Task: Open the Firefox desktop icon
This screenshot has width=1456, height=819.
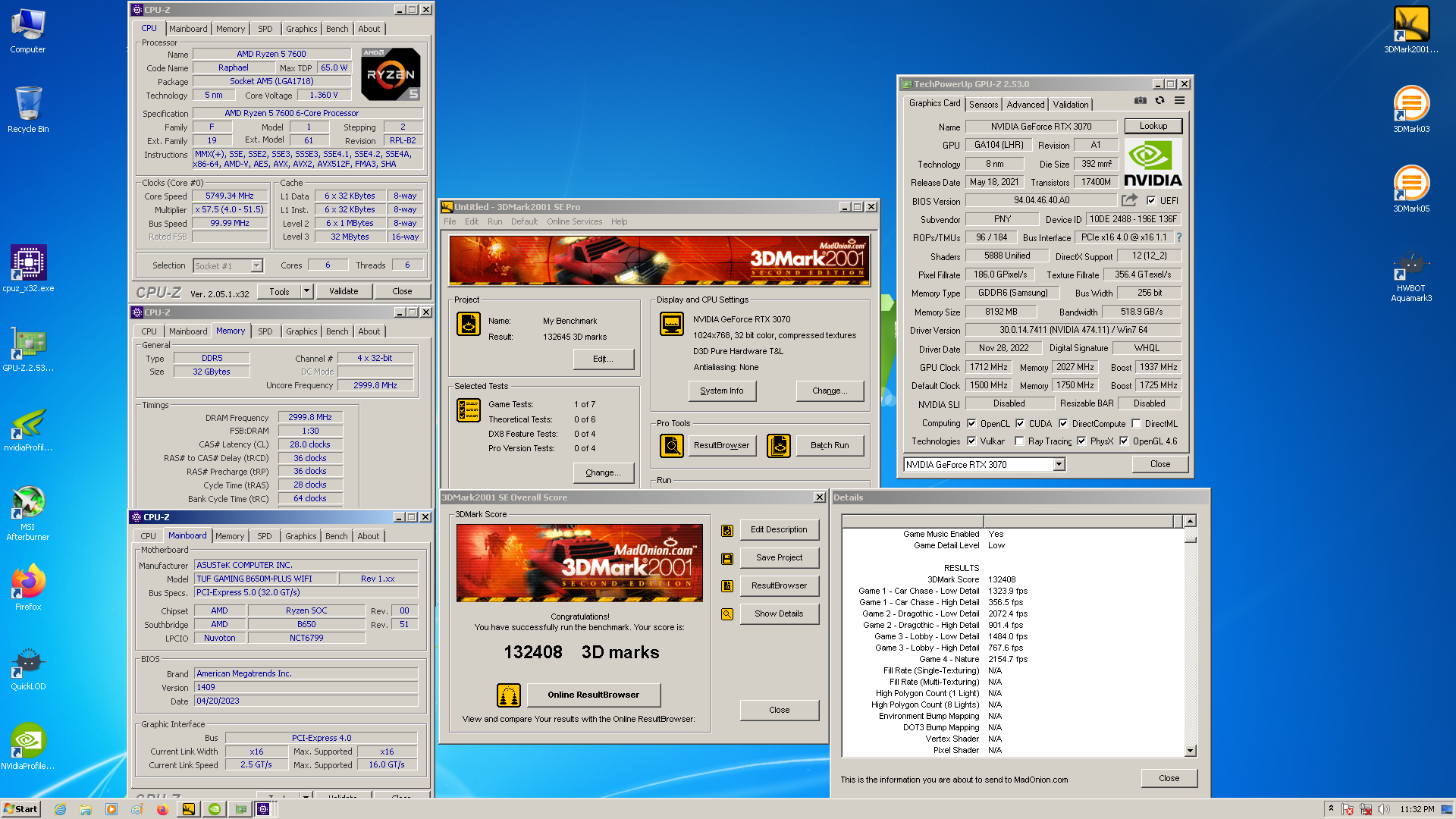Action: pos(28,587)
